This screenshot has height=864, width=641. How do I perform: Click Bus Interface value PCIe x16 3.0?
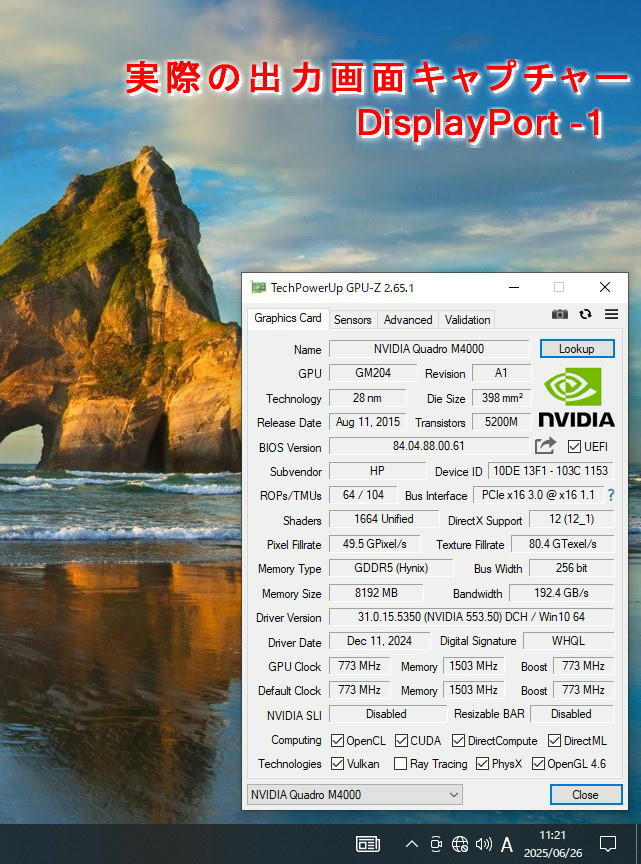coord(538,495)
